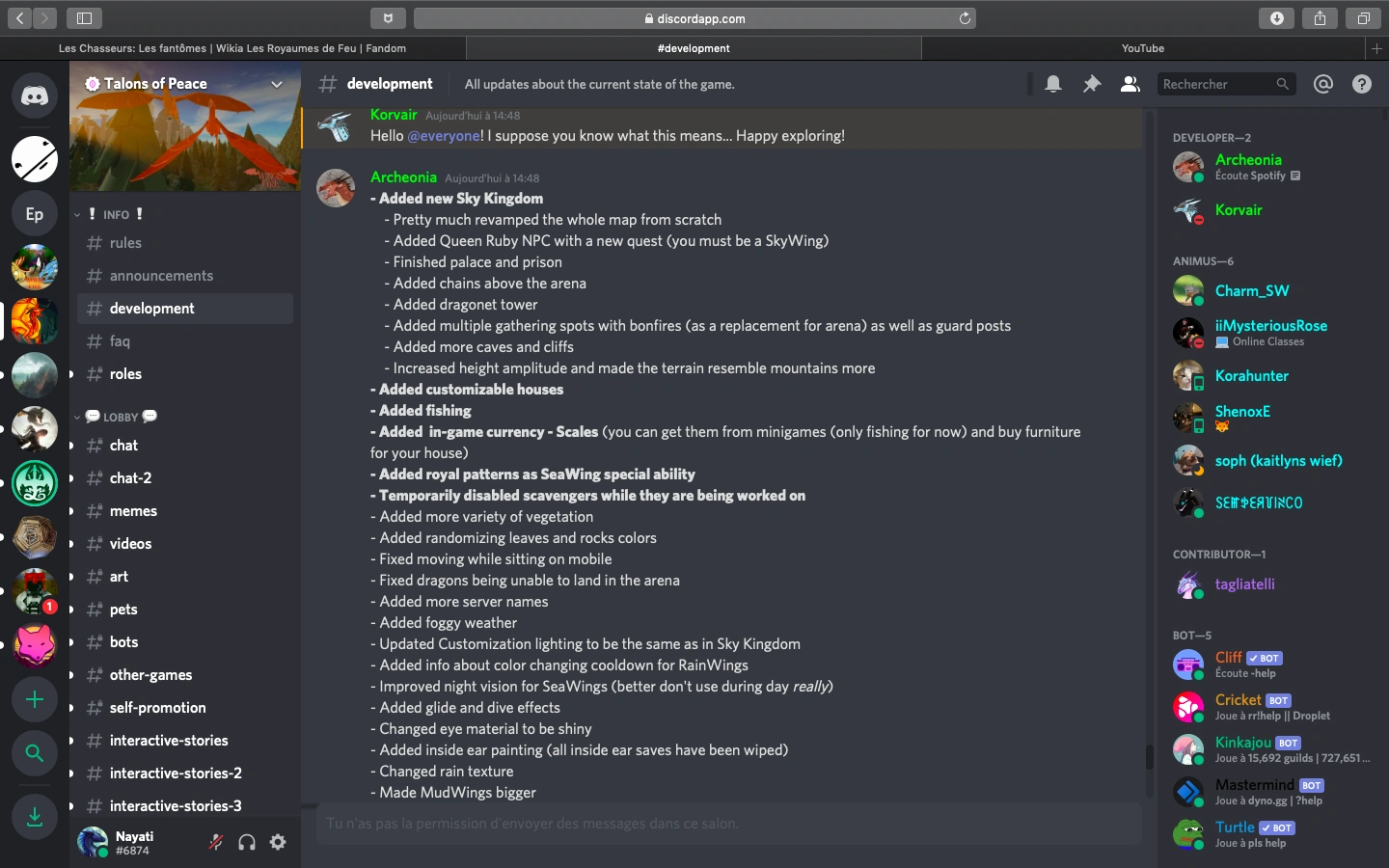Open the mentions inbox icon

(x=1323, y=85)
